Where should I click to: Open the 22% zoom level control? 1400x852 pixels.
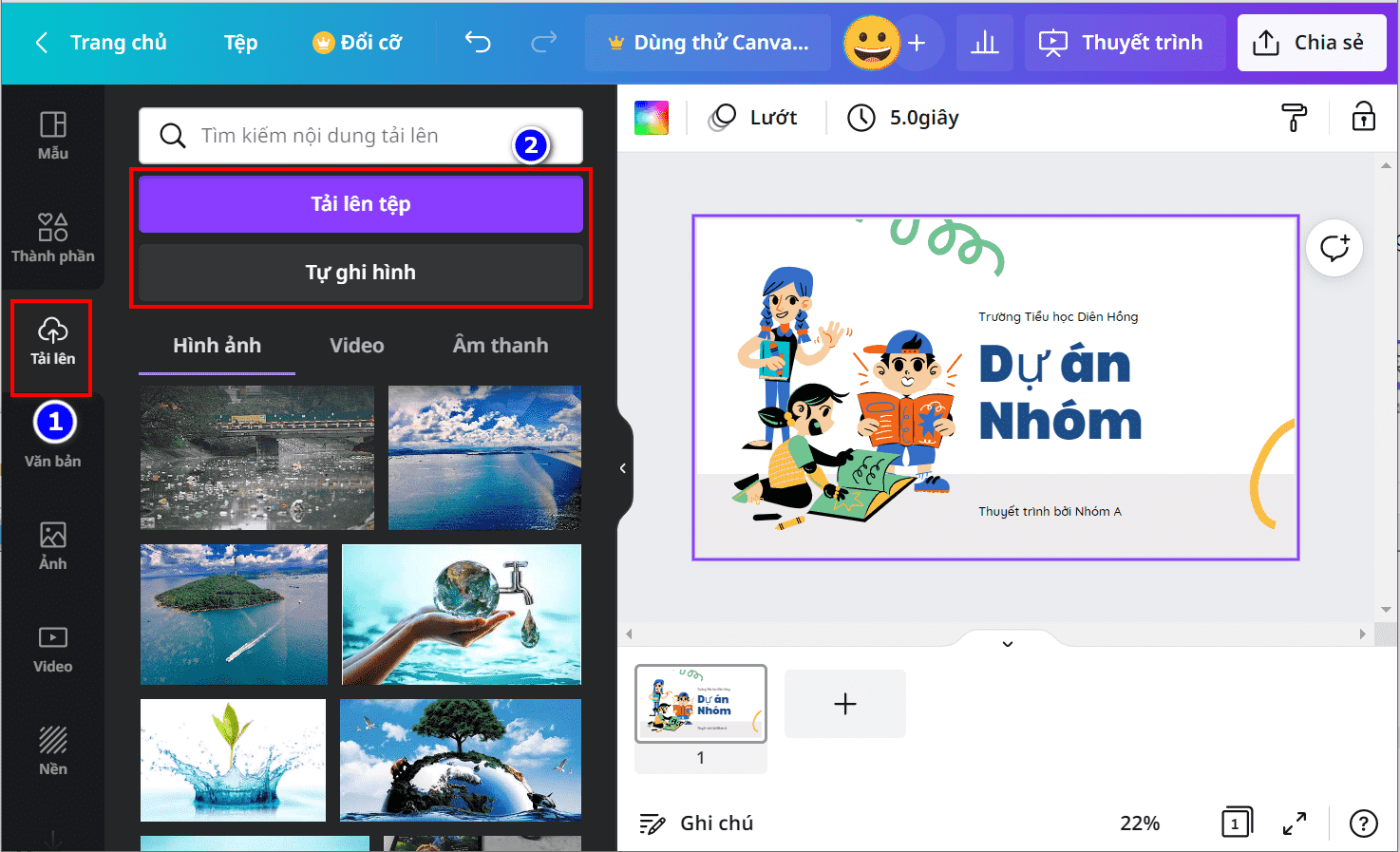click(1140, 824)
